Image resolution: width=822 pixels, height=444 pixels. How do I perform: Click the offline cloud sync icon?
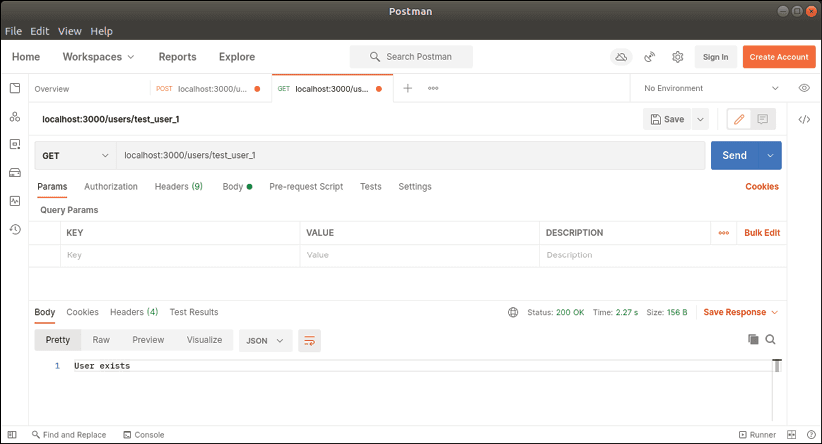click(621, 57)
